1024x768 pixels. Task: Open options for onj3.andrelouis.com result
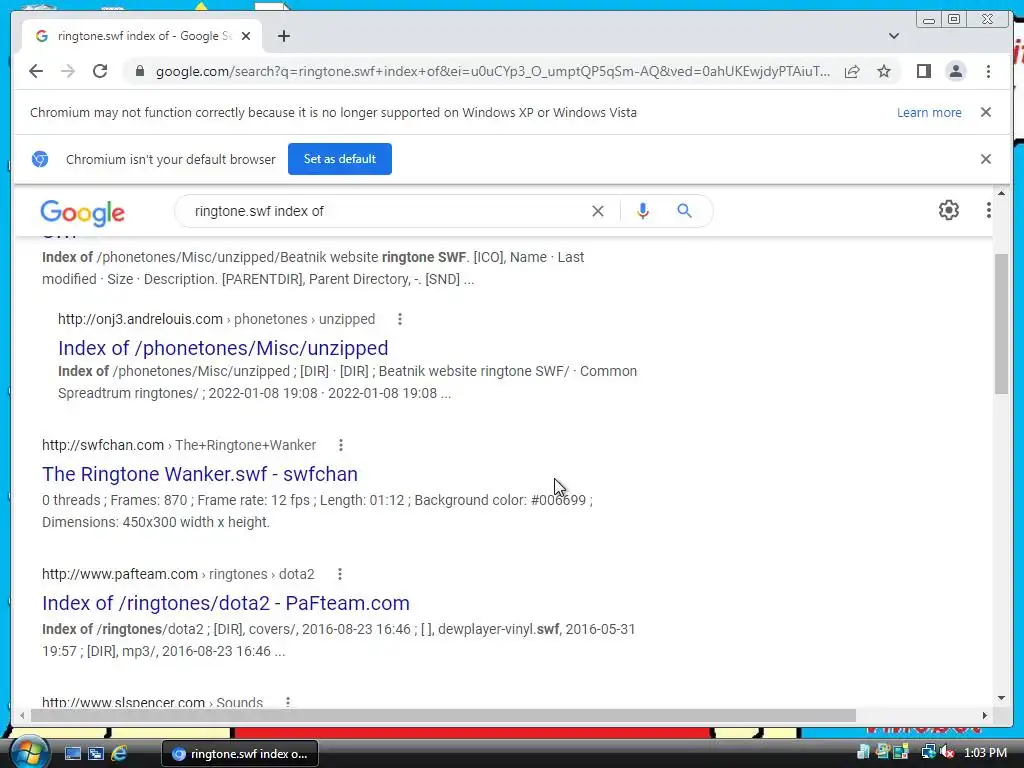click(x=400, y=319)
